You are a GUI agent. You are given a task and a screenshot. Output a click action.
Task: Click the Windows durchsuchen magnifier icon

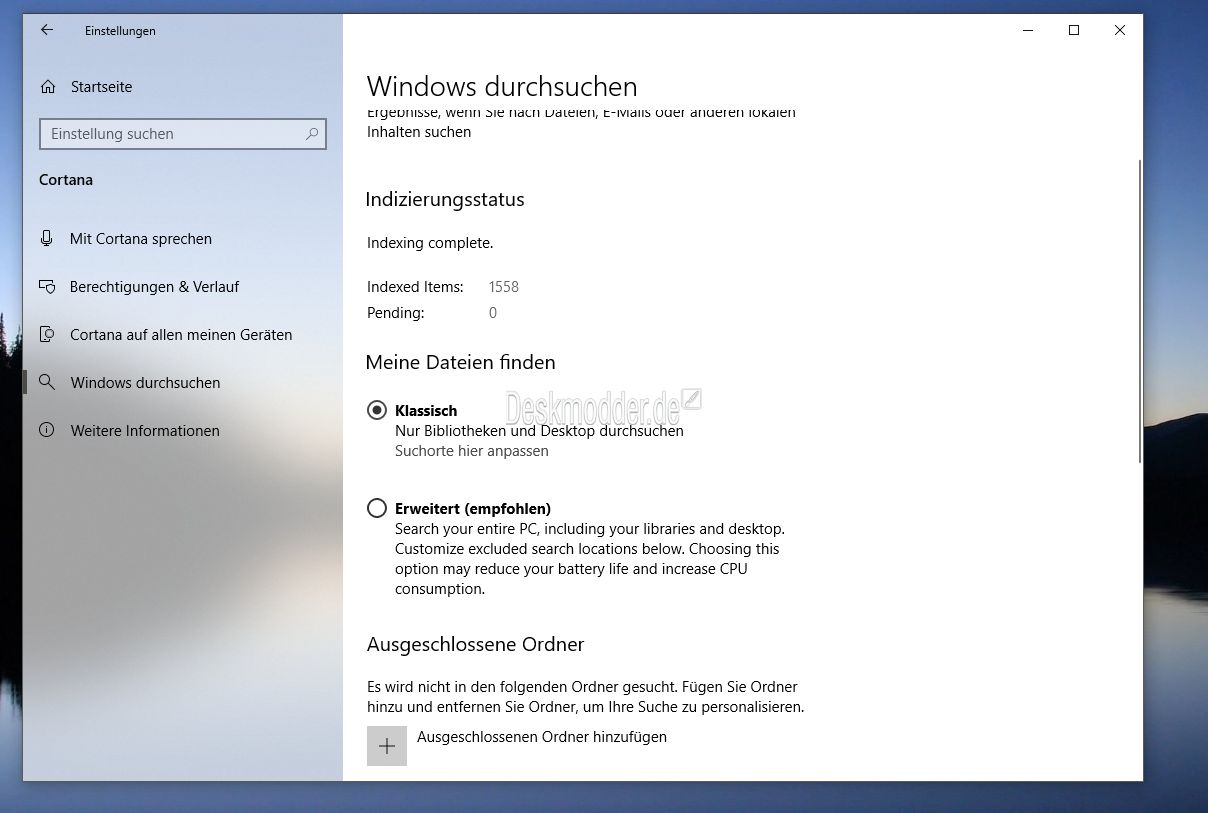pyautogui.click(x=47, y=382)
